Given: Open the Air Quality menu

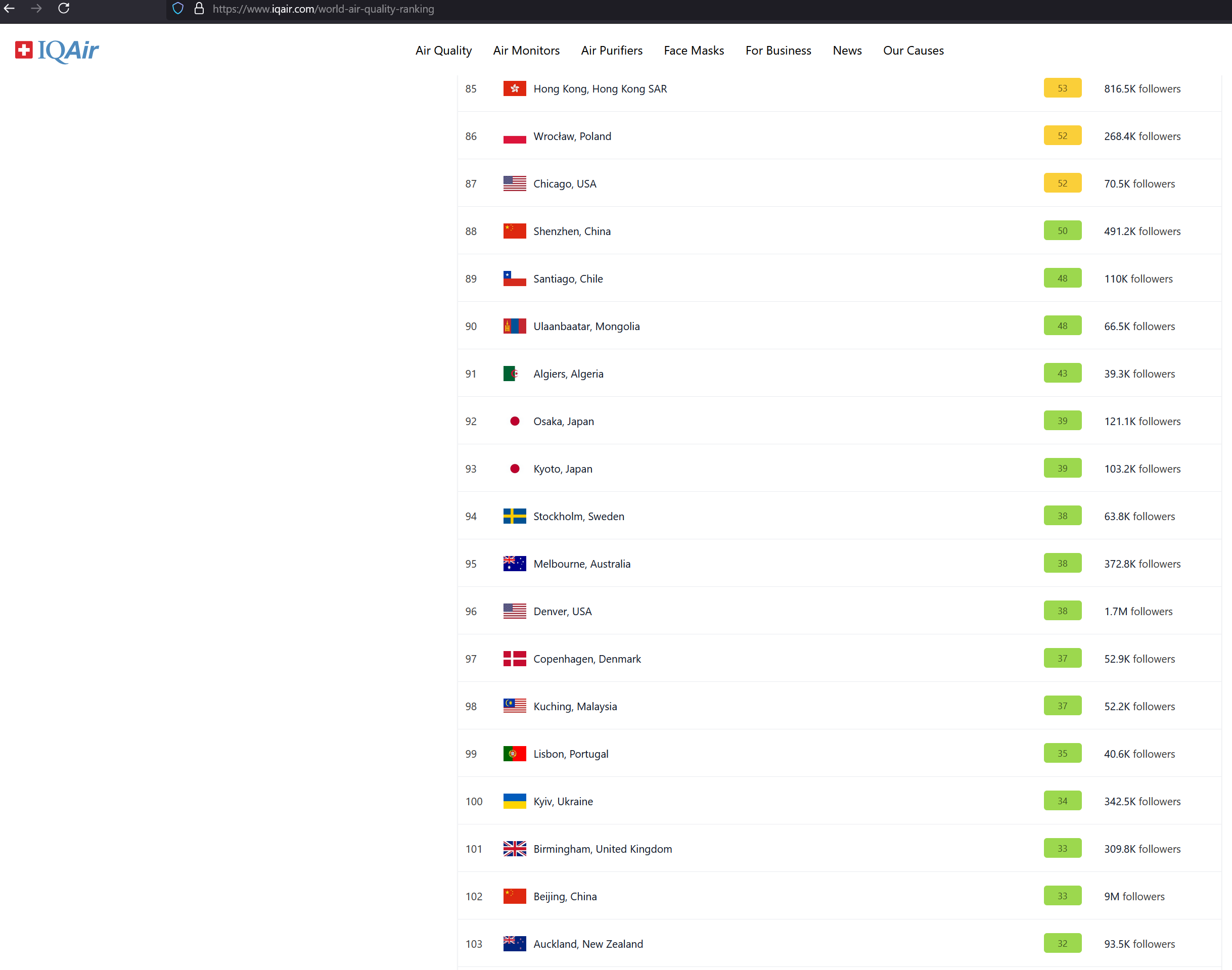Looking at the screenshot, I should pyautogui.click(x=443, y=51).
